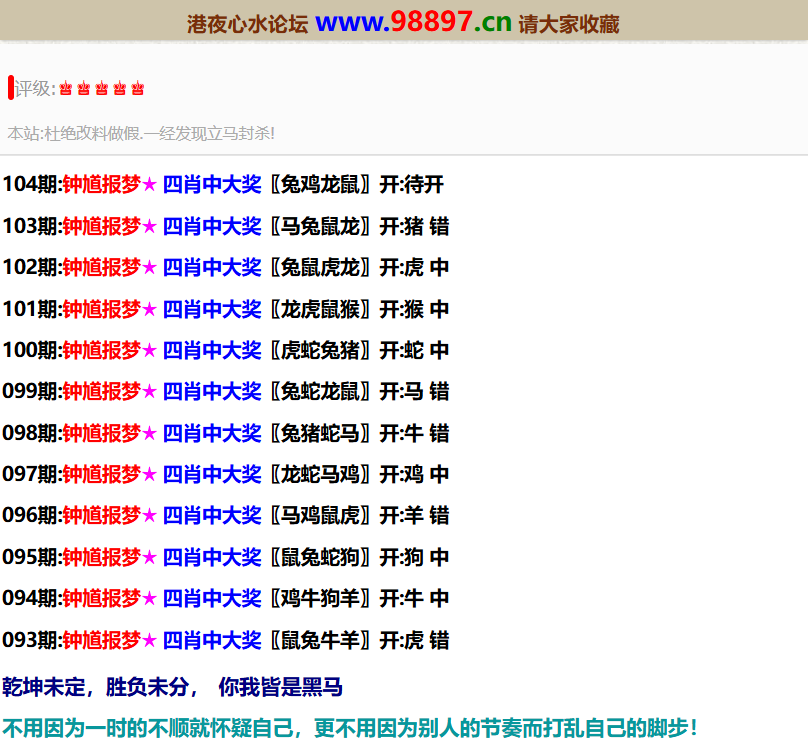Click 钟馗报梦 in the 103期 row
808x755 pixels.
click(x=101, y=227)
